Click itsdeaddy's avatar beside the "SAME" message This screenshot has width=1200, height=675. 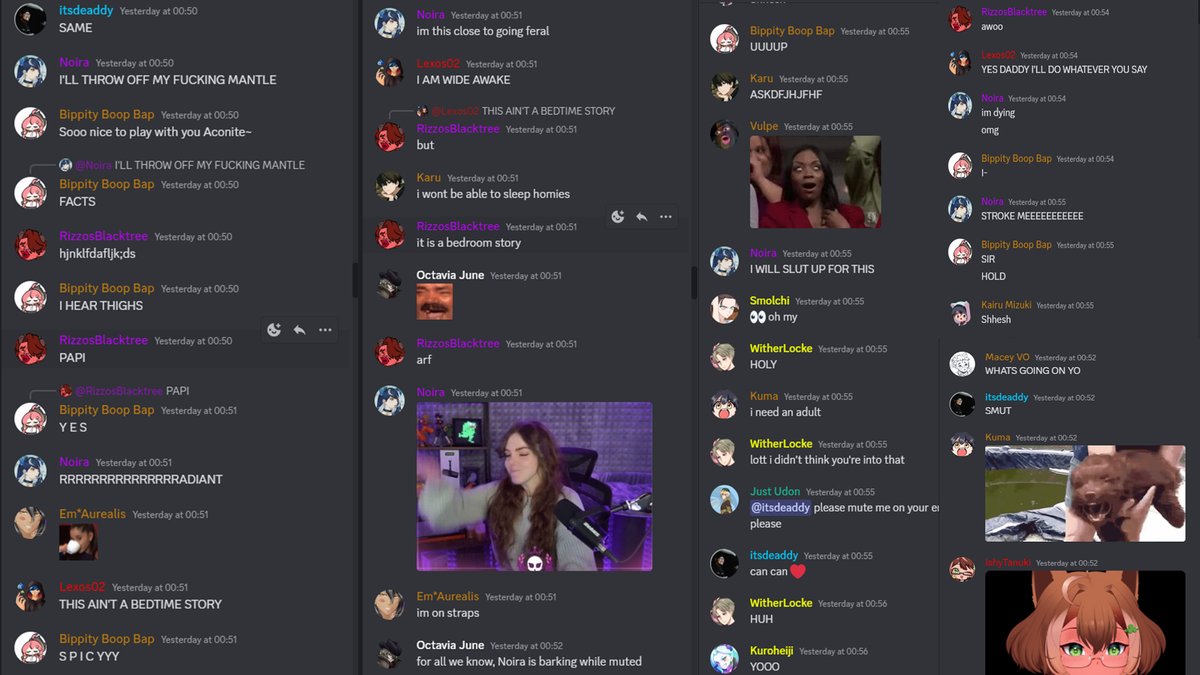click(30, 19)
